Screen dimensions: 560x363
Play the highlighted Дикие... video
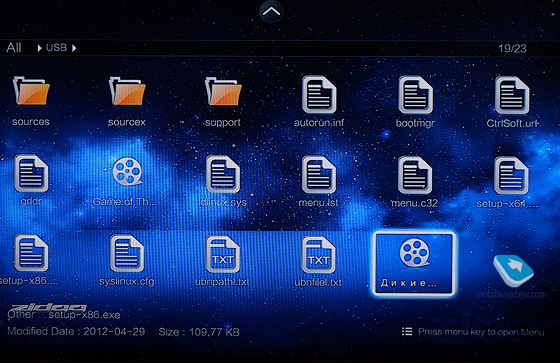pyautogui.click(x=414, y=264)
